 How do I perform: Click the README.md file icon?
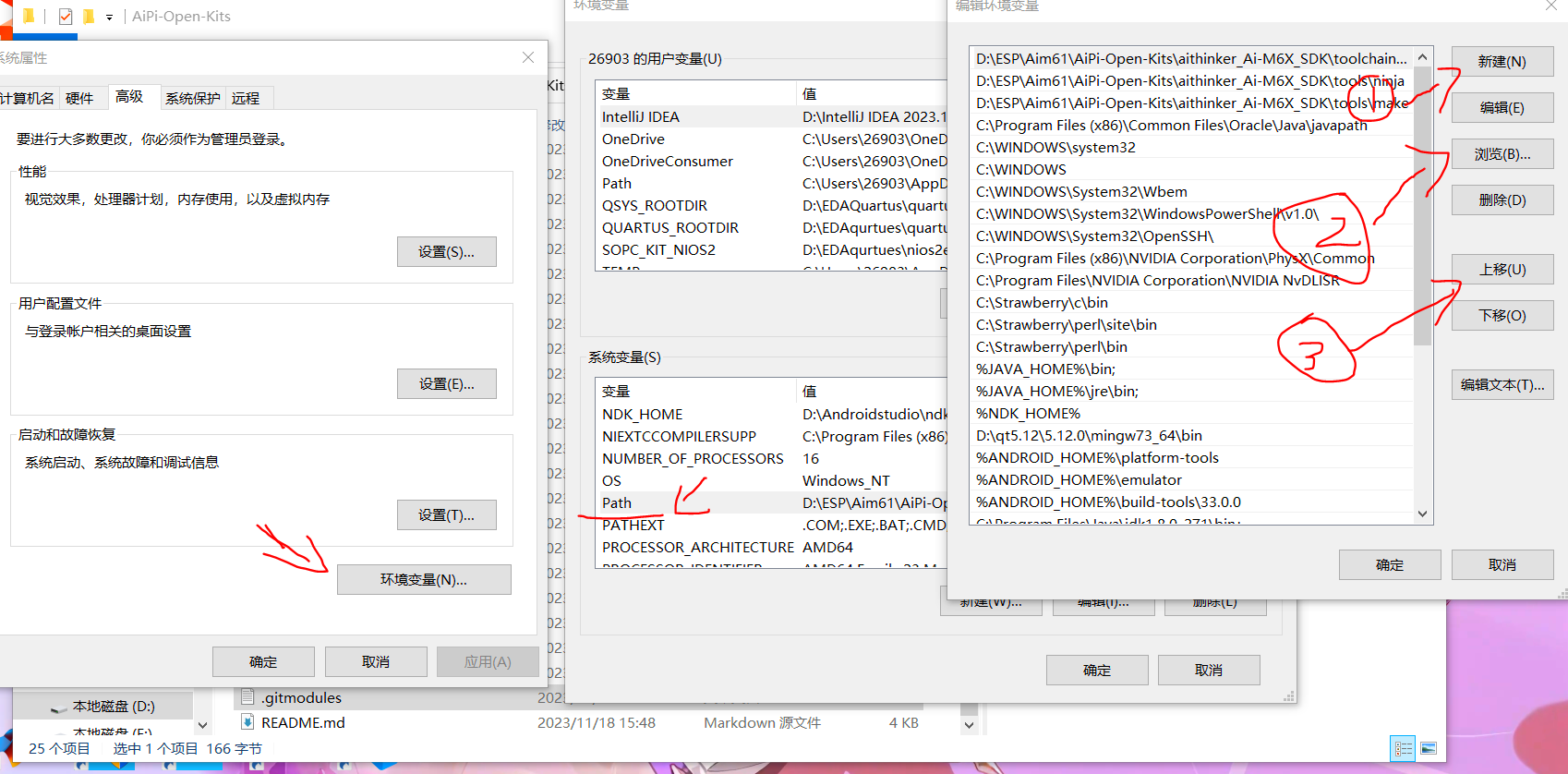(247, 722)
